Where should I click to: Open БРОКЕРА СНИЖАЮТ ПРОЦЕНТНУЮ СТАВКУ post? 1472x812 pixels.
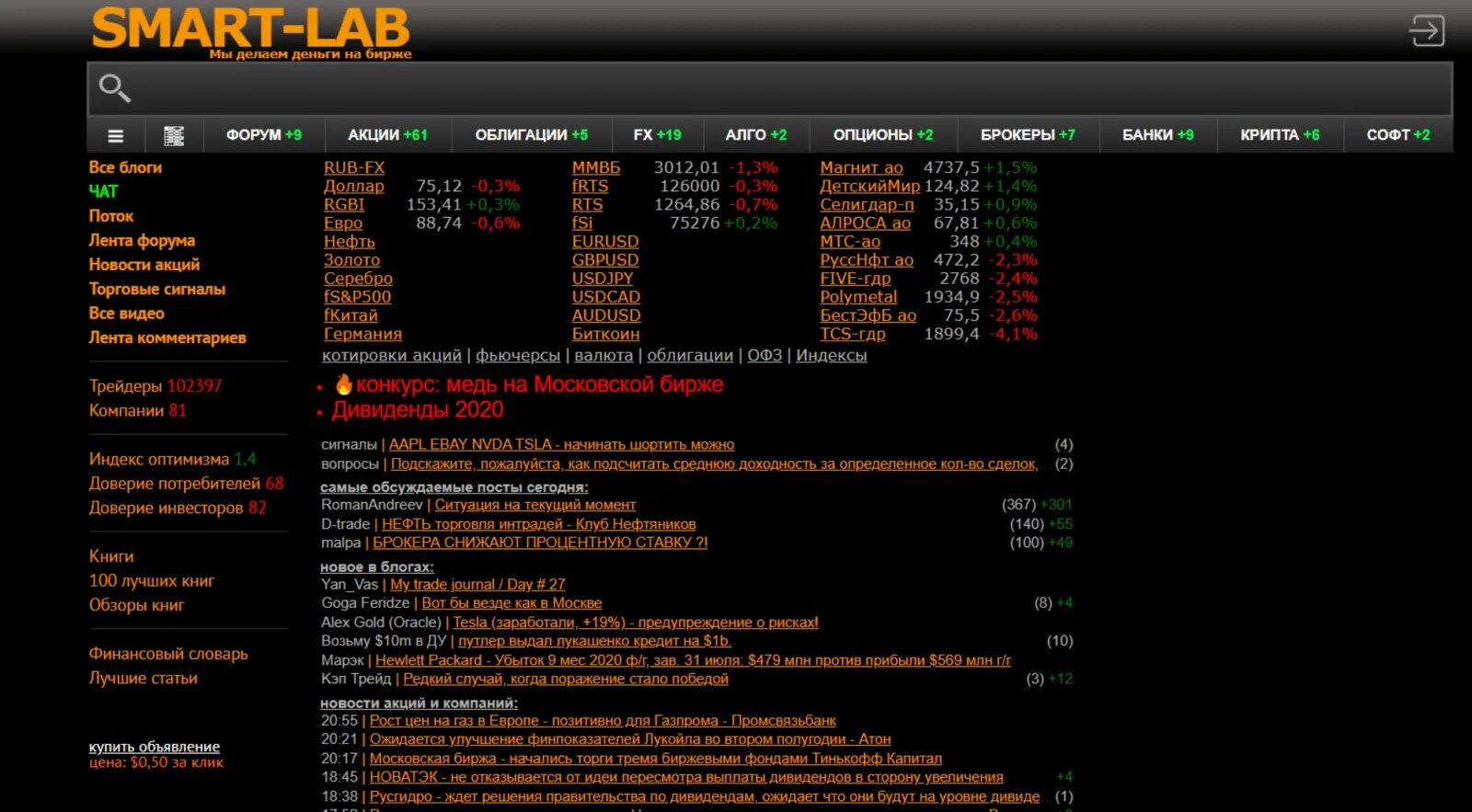click(540, 543)
